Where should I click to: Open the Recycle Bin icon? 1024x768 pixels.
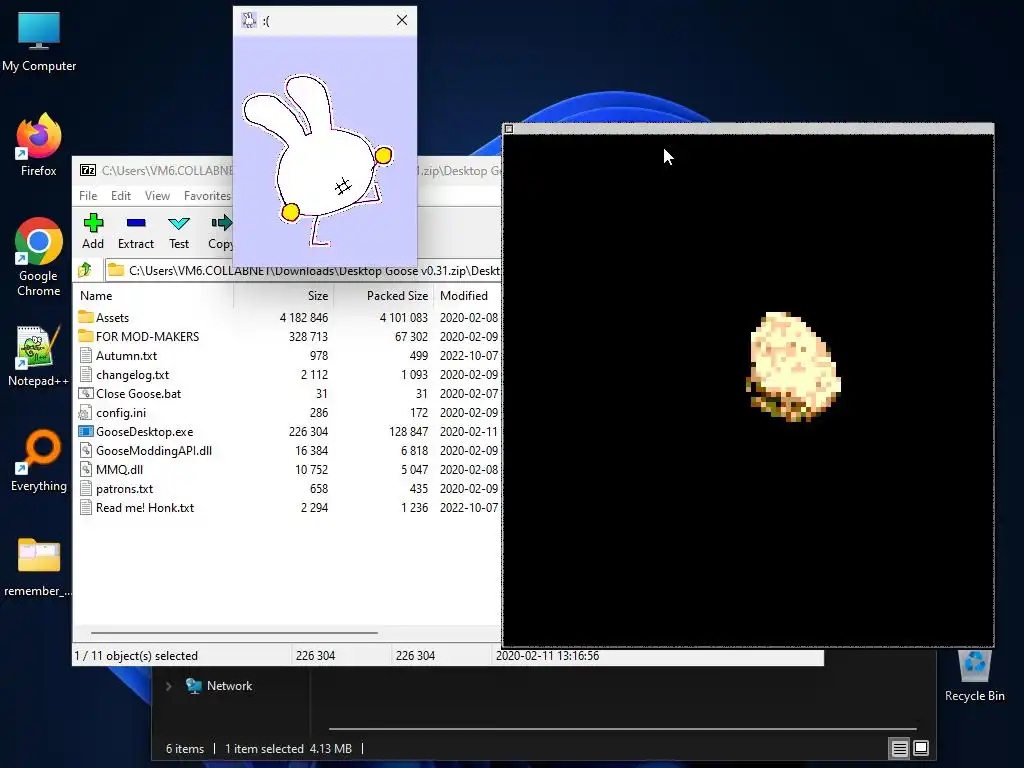tap(974, 676)
